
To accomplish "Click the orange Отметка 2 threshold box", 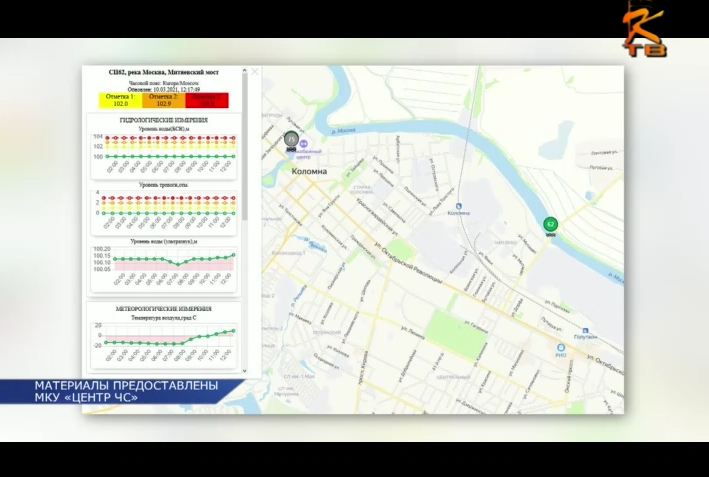I will pyautogui.click(x=163, y=100).
